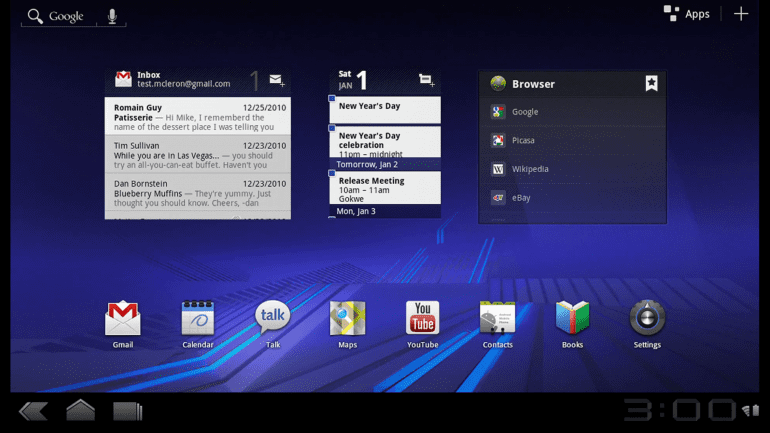Image resolution: width=770 pixels, height=433 pixels.
Task: Tap the Browser globe icon in the widget header
Action: tap(498, 84)
